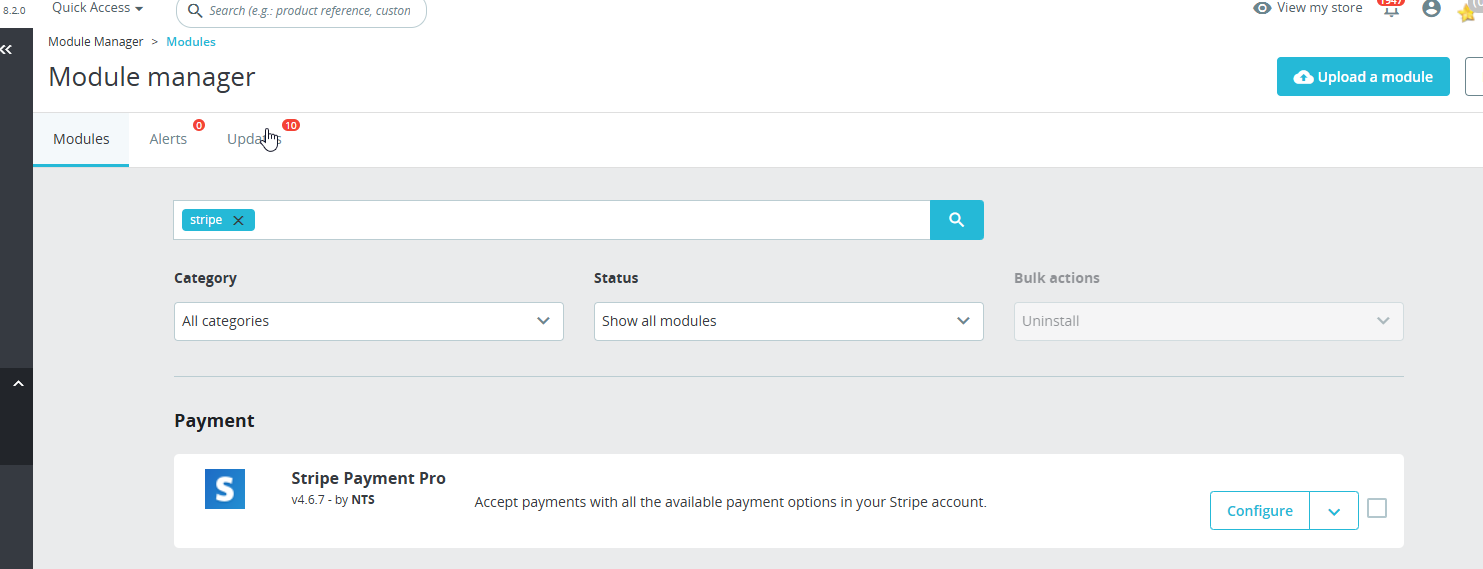Open the Uninstall bulk actions dropdown

1209,321
